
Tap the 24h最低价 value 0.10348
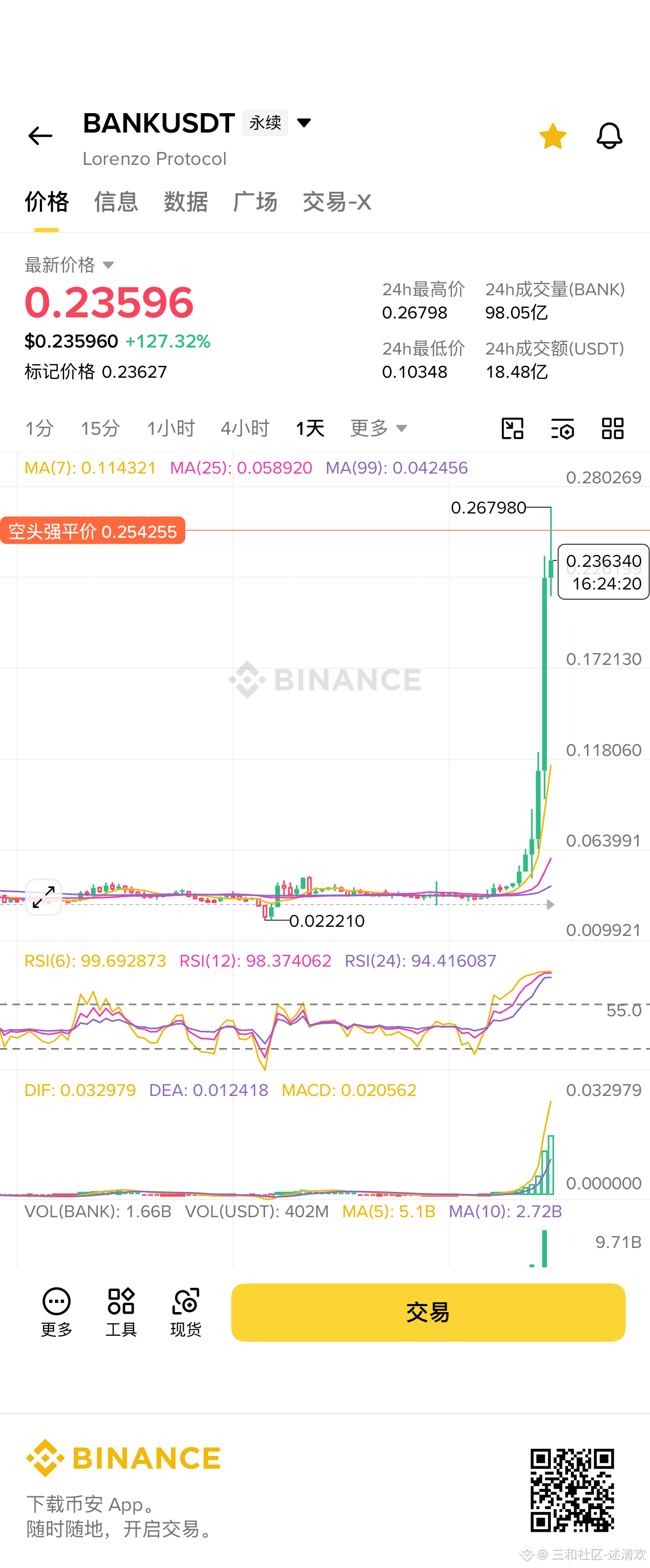coord(414,372)
